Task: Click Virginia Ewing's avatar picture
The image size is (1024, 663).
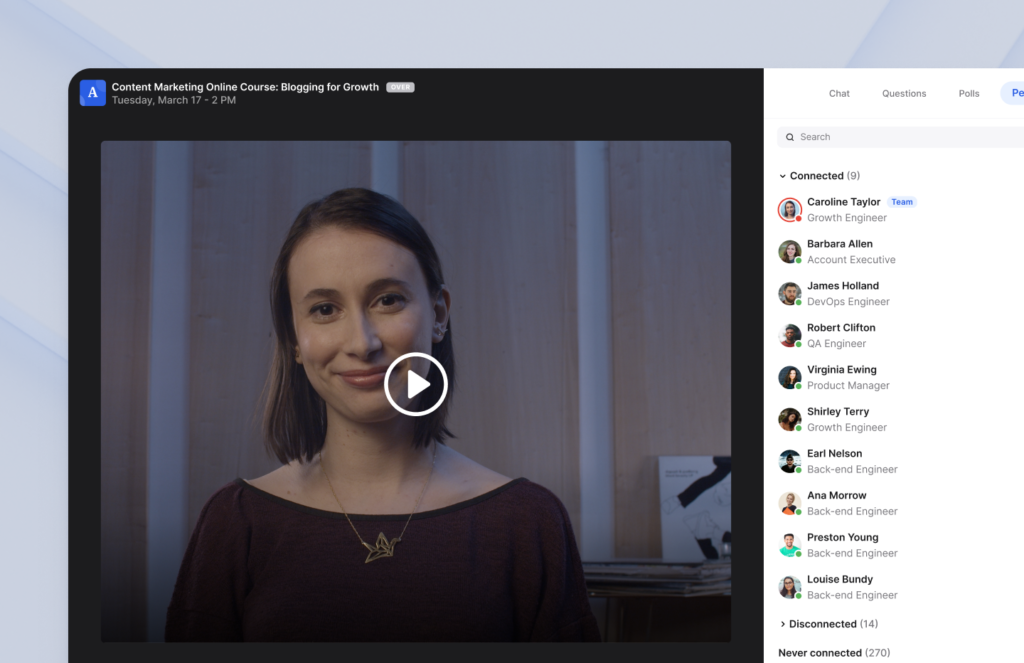Action: point(789,377)
